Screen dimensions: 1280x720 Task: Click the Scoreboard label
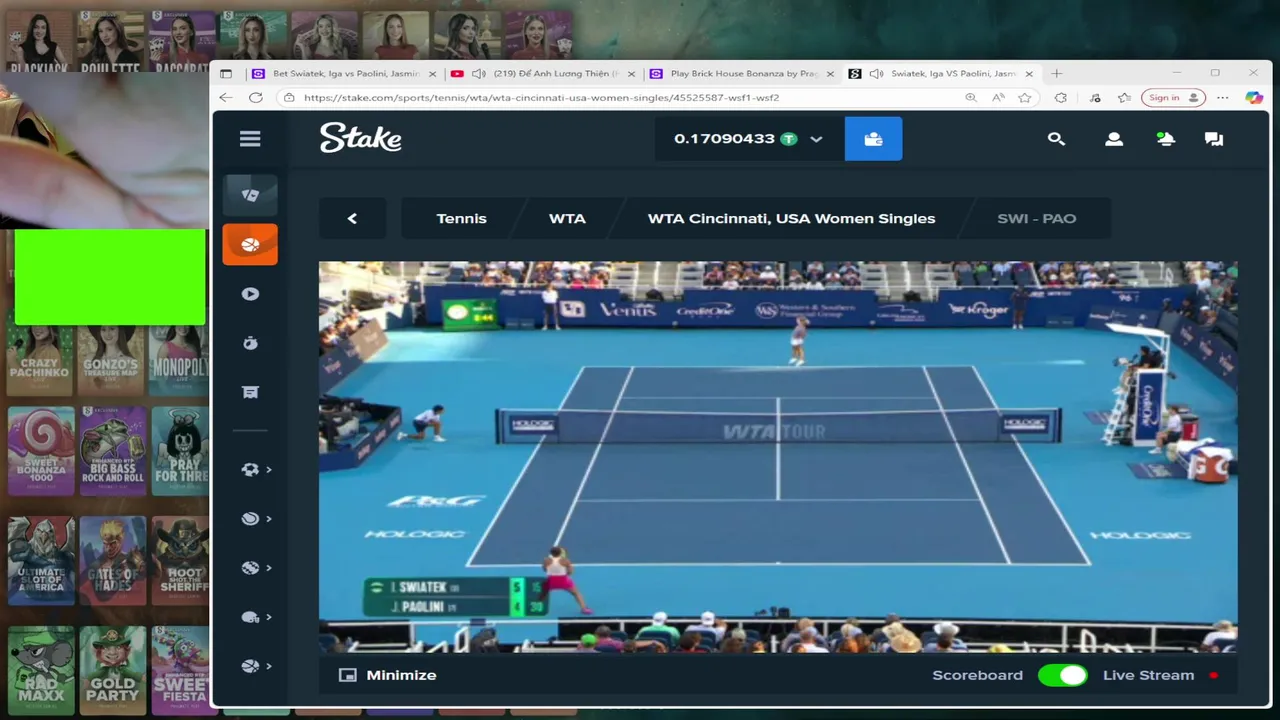[x=977, y=675]
